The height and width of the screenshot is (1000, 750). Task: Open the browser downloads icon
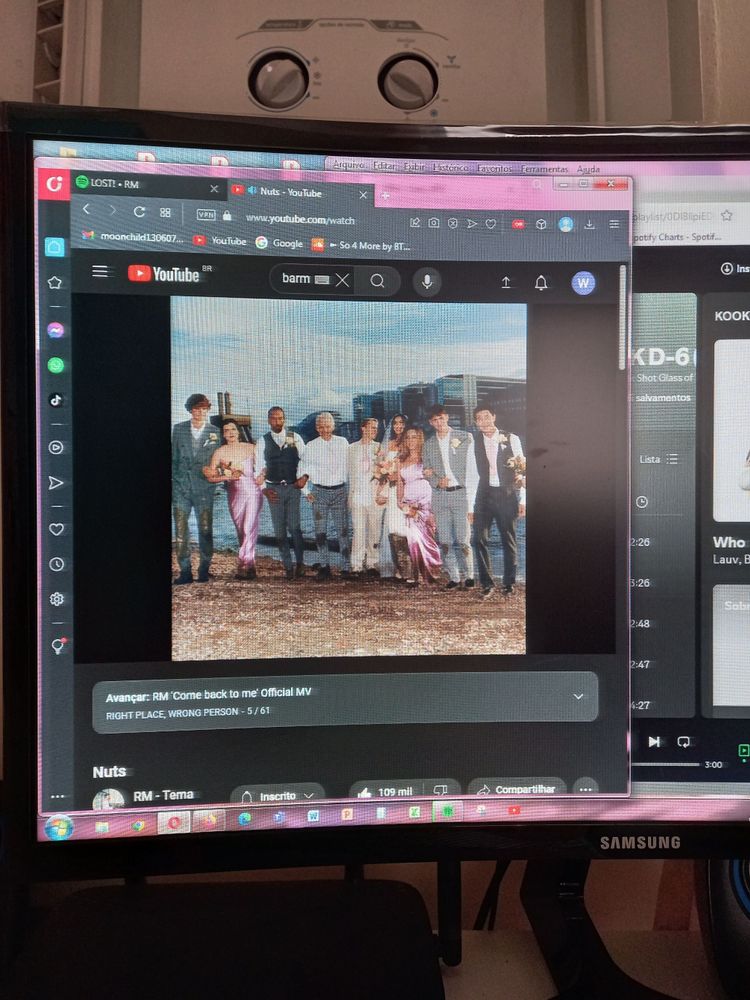[589, 224]
